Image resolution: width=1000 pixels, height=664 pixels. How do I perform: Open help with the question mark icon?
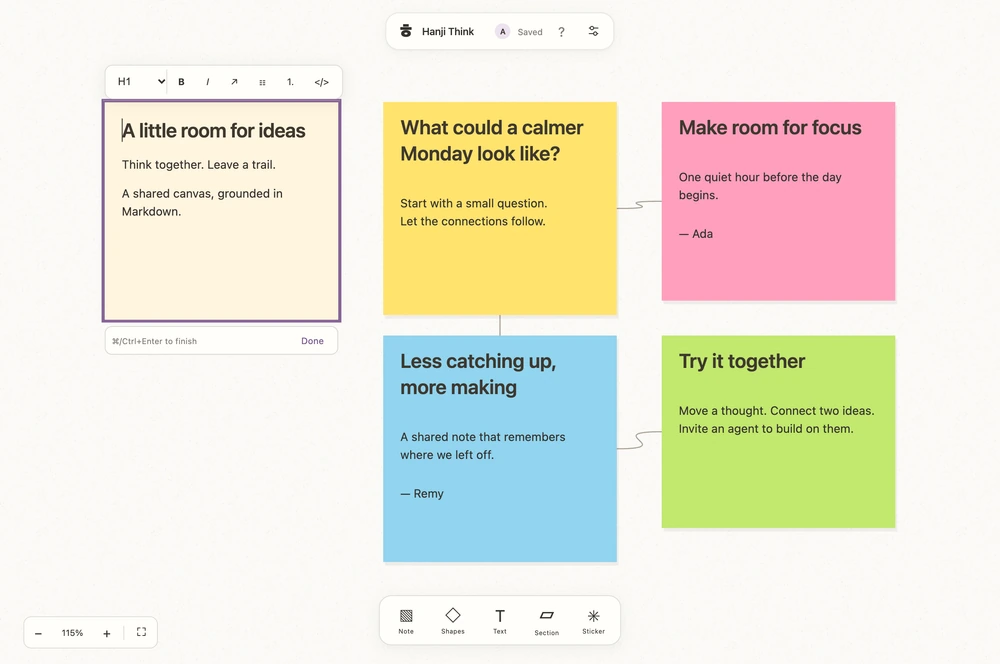[561, 32]
